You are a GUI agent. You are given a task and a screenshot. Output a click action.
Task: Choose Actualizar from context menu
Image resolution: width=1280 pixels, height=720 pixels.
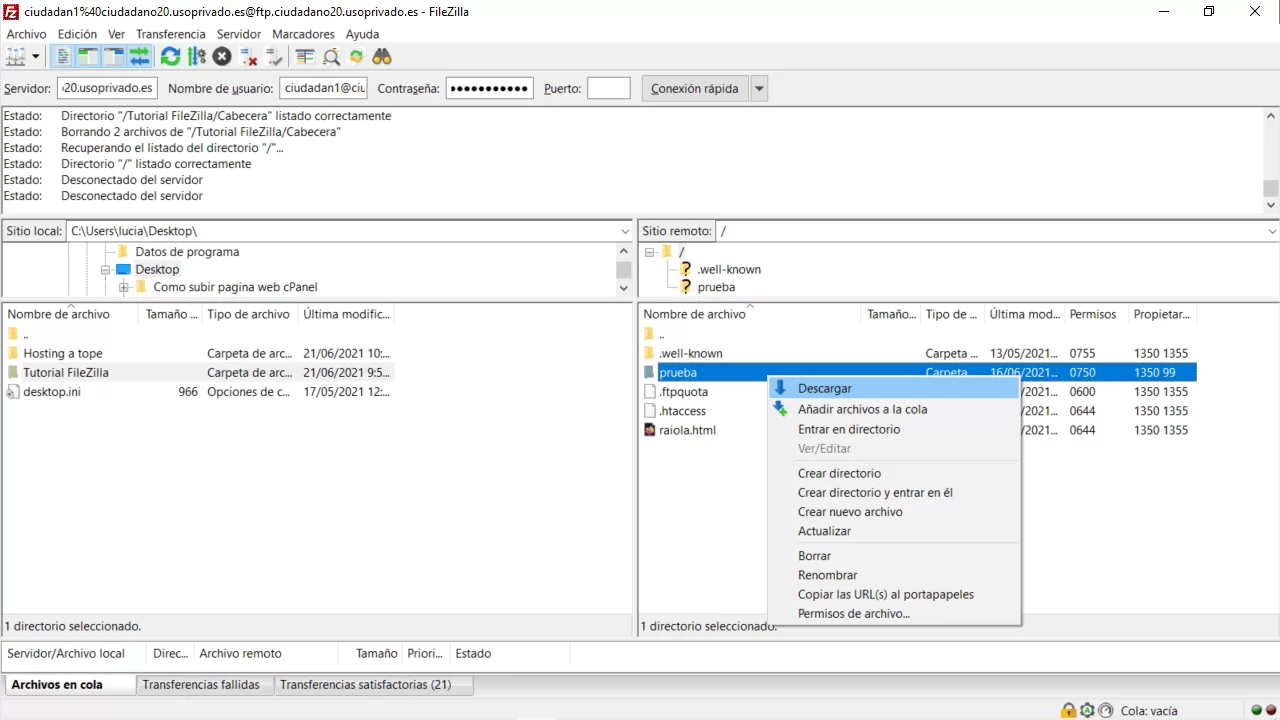point(894,531)
